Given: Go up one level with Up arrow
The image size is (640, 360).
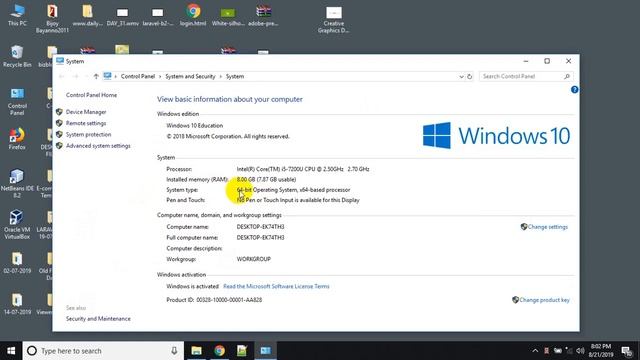Looking at the screenshot, I should (96, 76).
